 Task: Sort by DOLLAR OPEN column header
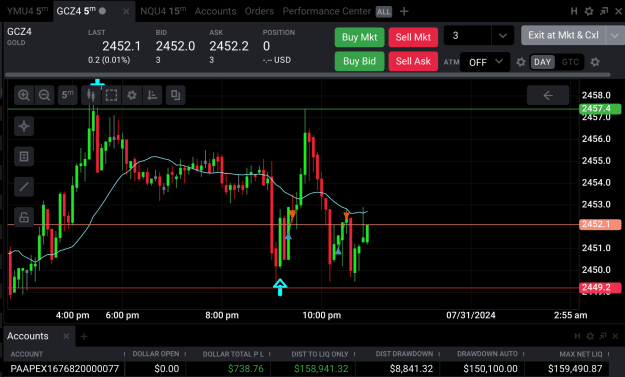(156, 354)
